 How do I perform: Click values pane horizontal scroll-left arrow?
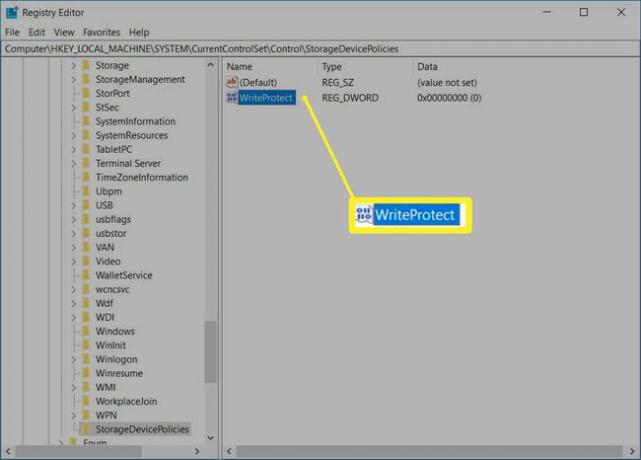229,451
